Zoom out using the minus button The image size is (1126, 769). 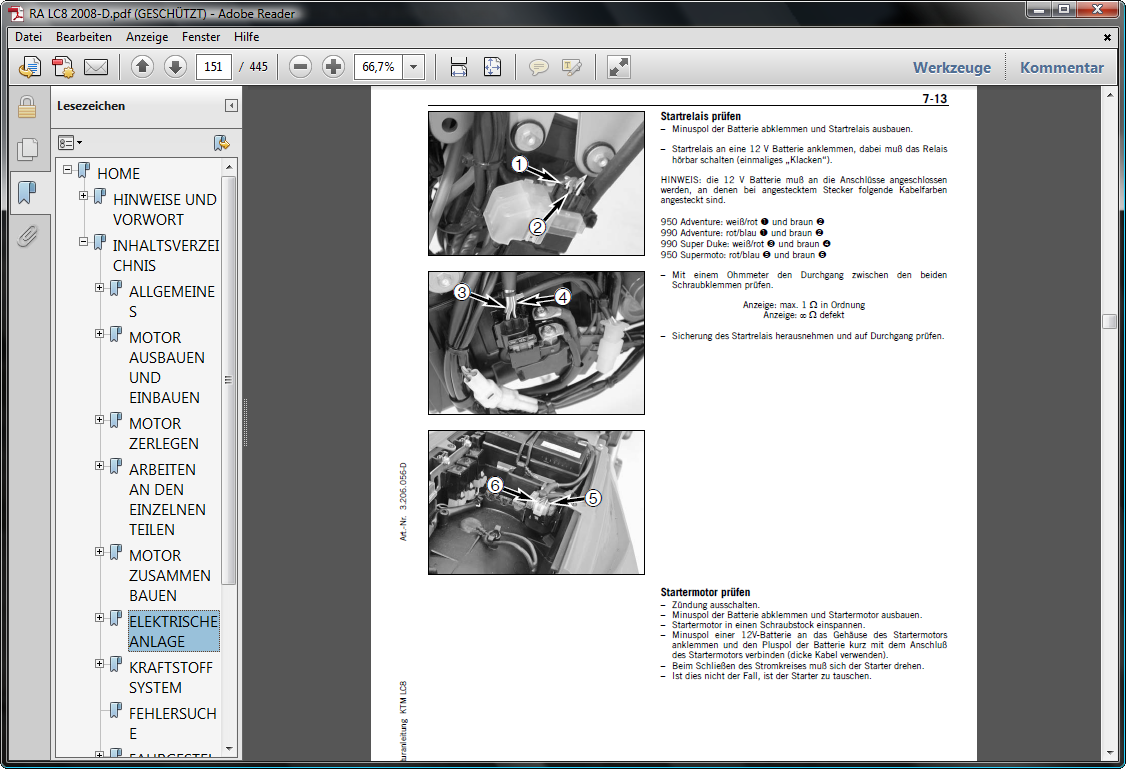pos(300,67)
